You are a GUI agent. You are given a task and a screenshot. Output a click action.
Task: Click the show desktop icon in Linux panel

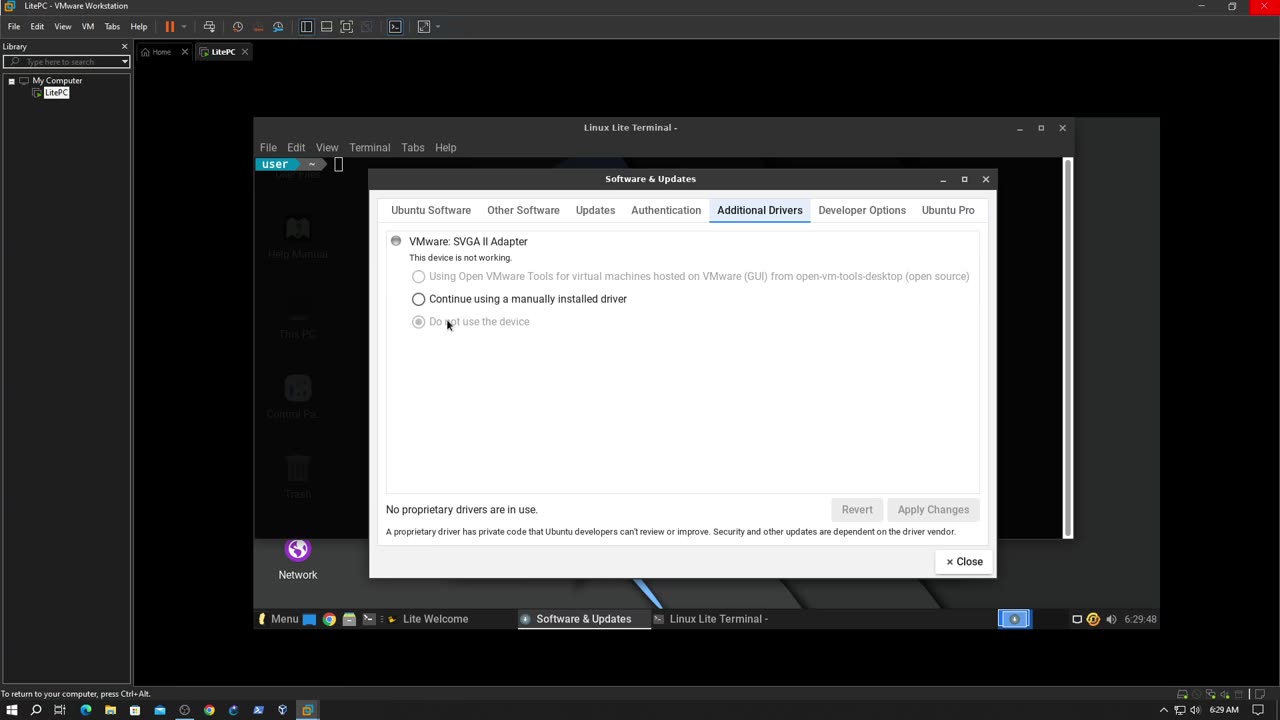click(309, 619)
